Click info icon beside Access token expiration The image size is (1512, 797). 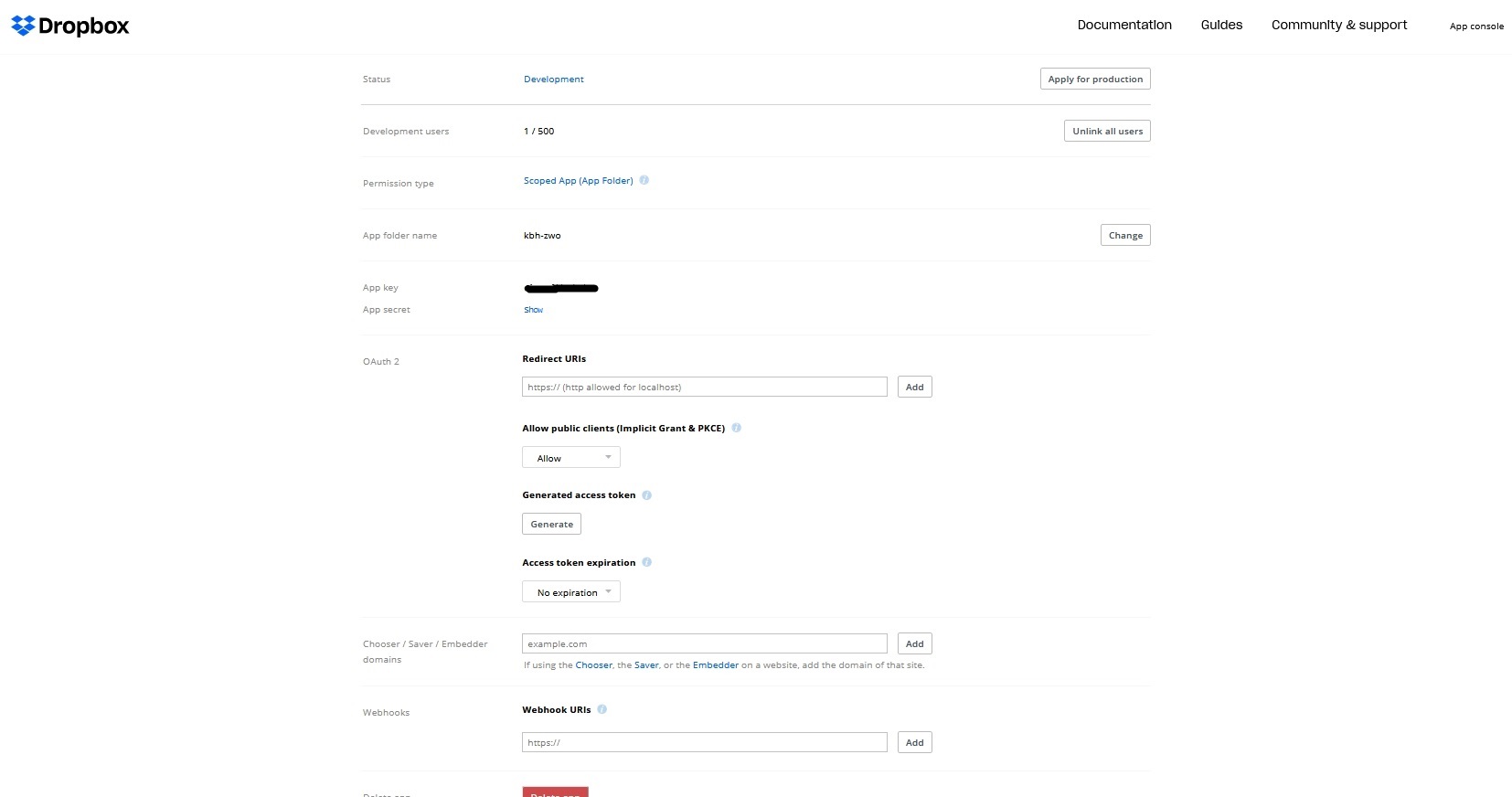[647, 562]
